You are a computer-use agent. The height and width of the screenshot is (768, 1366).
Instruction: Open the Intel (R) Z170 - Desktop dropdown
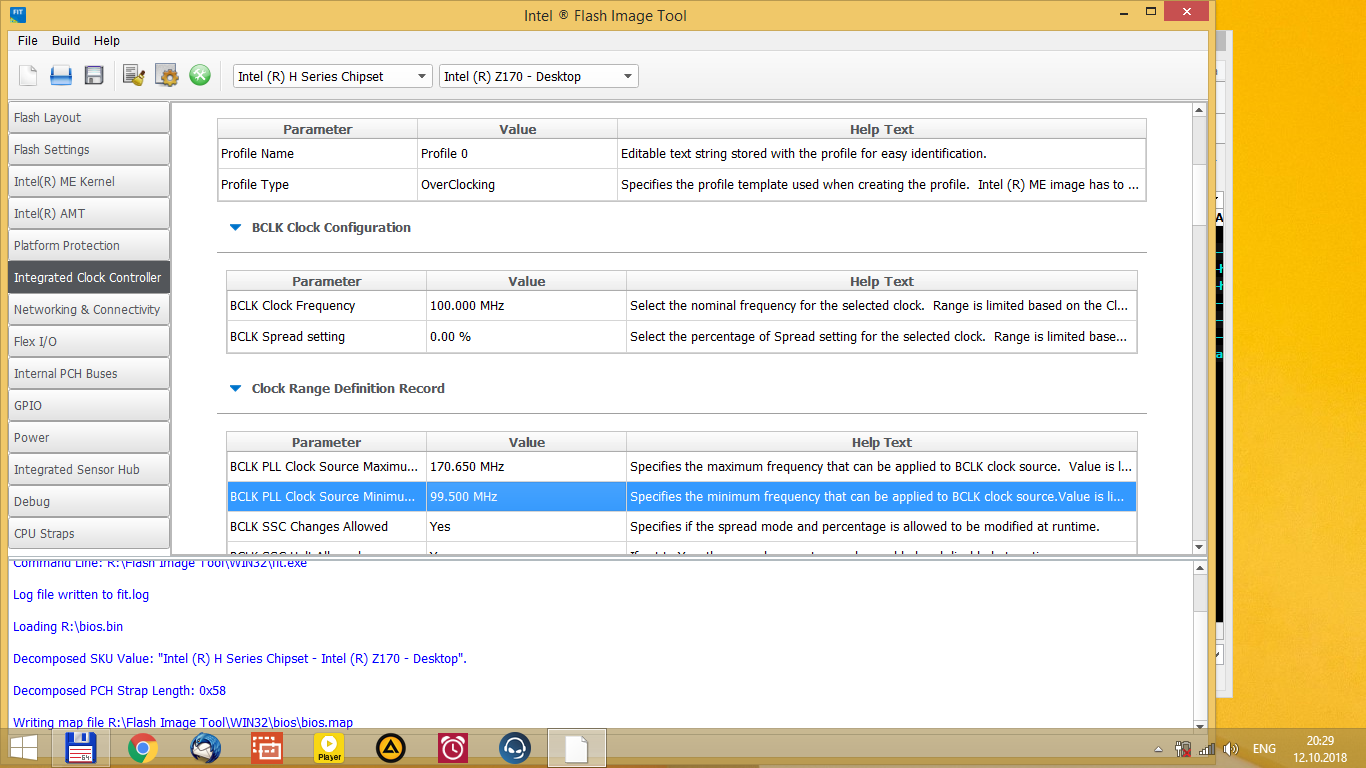pyautogui.click(x=539, y=76)
